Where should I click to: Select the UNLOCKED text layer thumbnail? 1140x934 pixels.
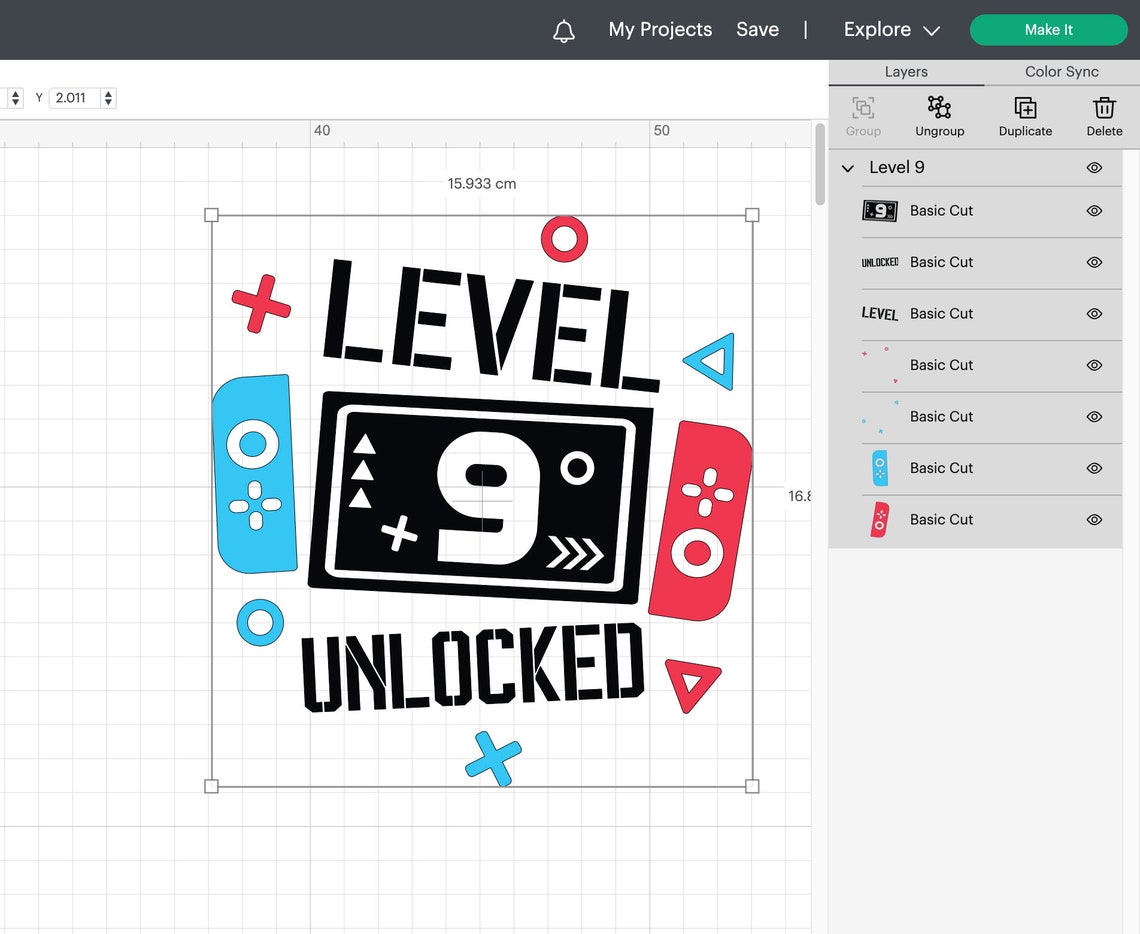[x=880, y=262]
